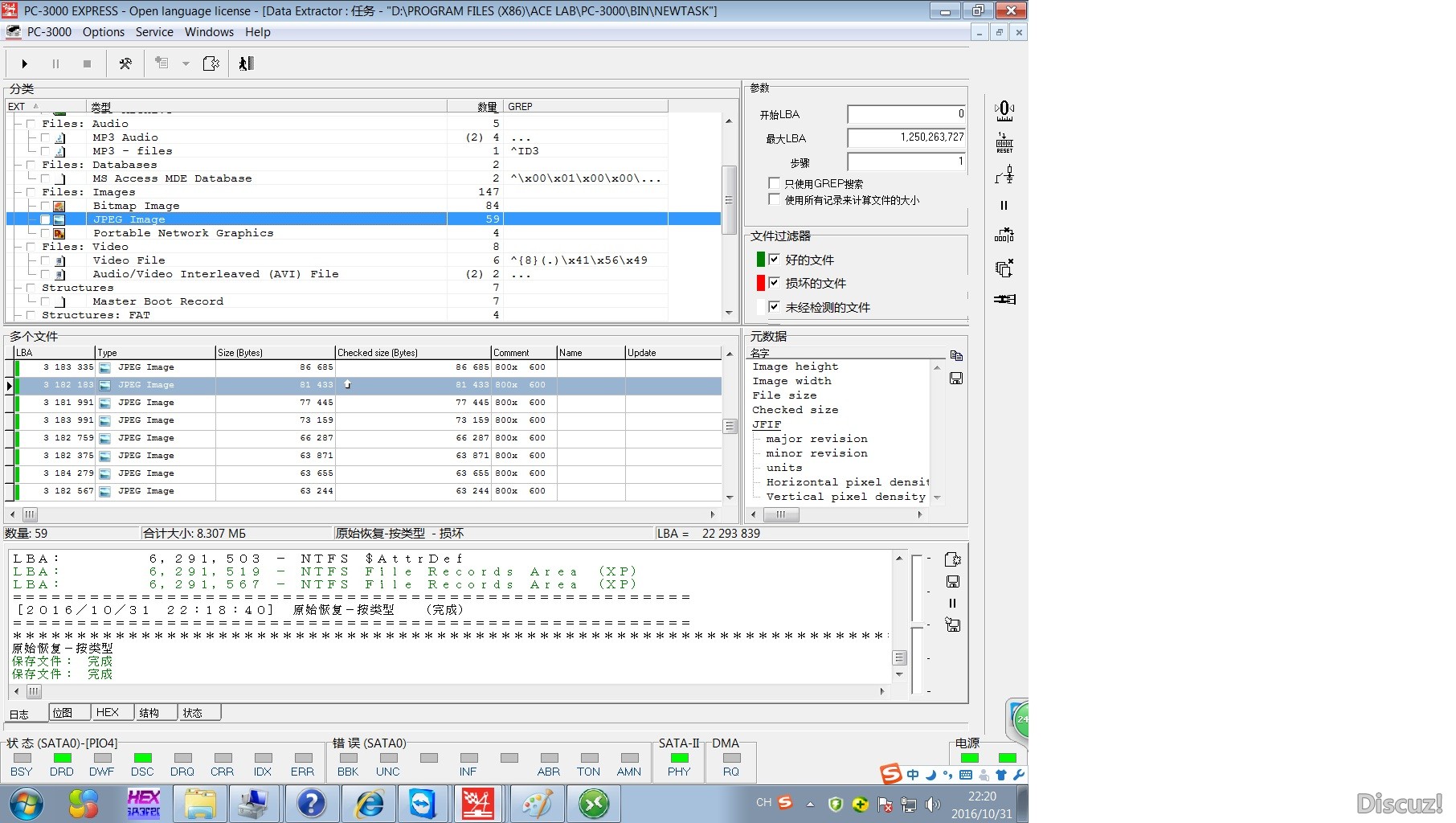
Task: Collapse the Files: Images tree node
Action: pos(18,192)
